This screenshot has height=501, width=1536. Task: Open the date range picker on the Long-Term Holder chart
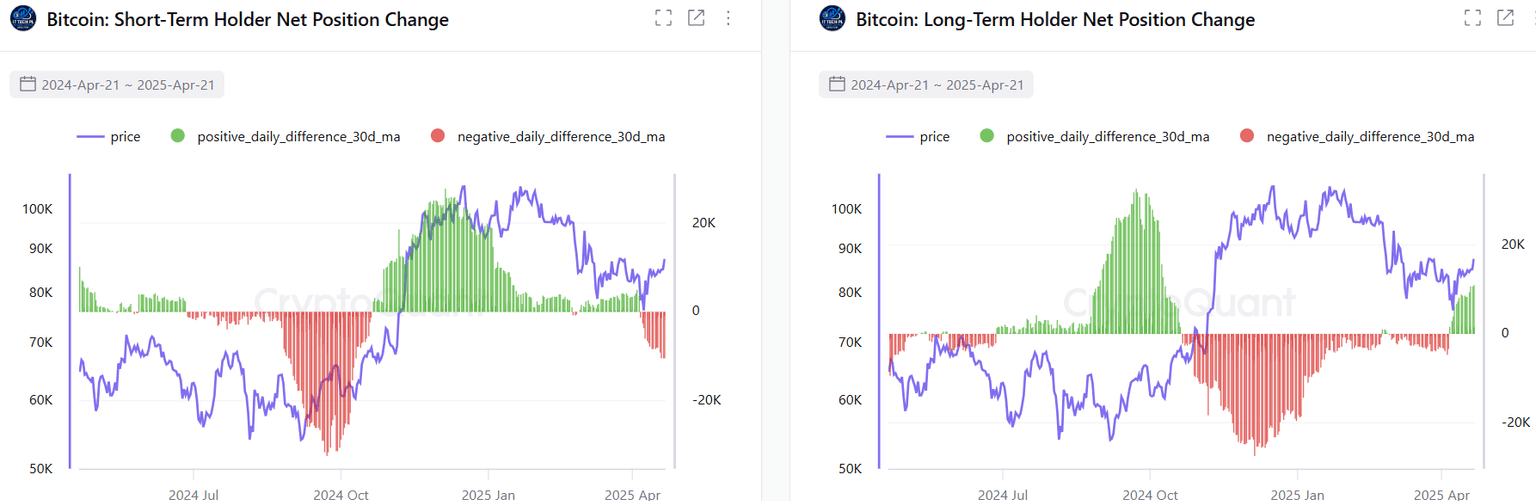tap(936, 85)
